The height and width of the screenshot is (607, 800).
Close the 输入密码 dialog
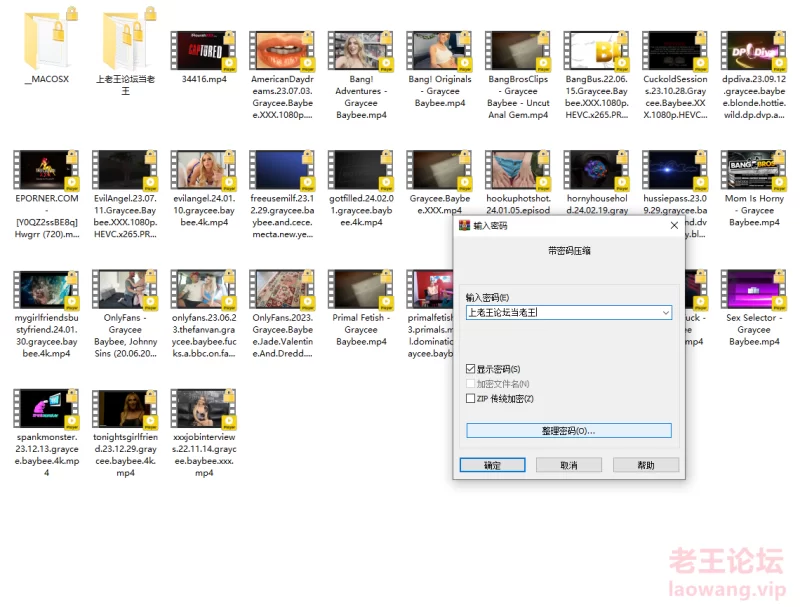pos(674,225)
